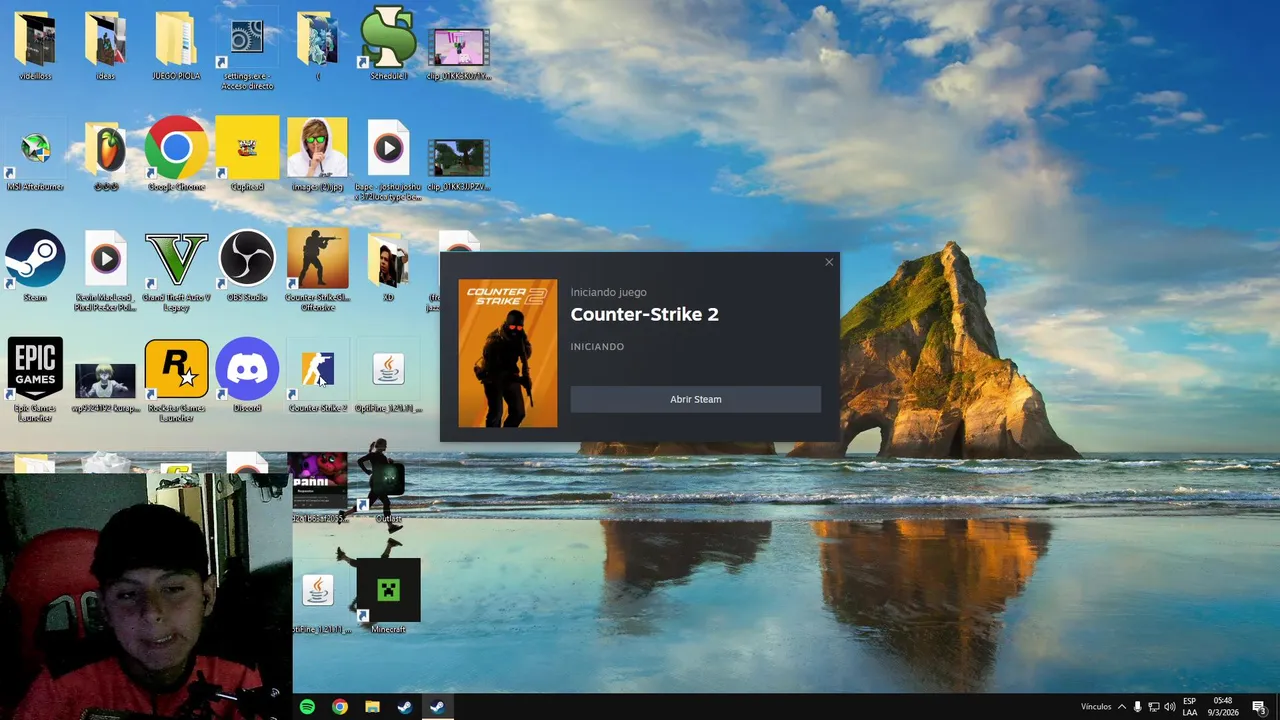Open File Explorer from the taskbar
Screen dimensions: 1280x720
(x=372, y=707)
